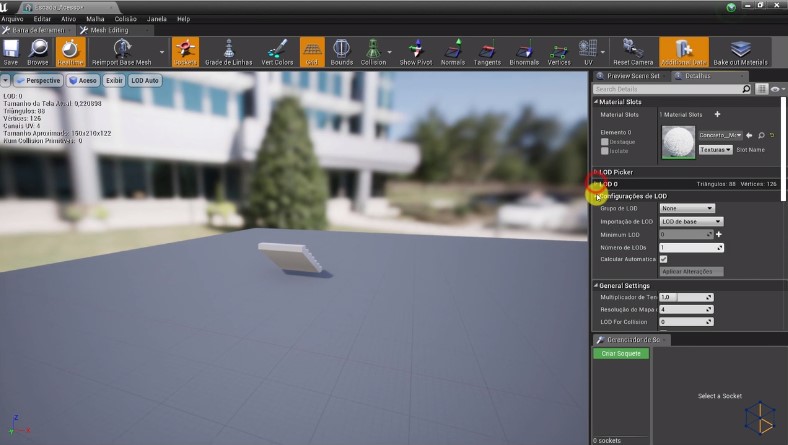Open the Arquivo menu
This screenshot has height=445, width=788.
[x=12, y=19]
